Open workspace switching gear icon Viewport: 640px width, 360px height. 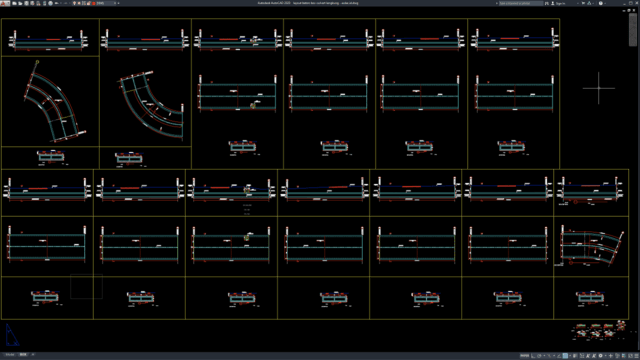click(600, 356)
